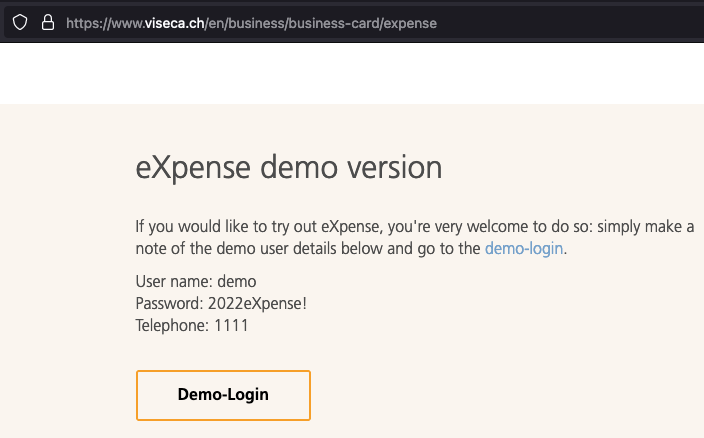Click the 'Password:' label text
Viewport: 704px width, 438px height.
point(170,304)
